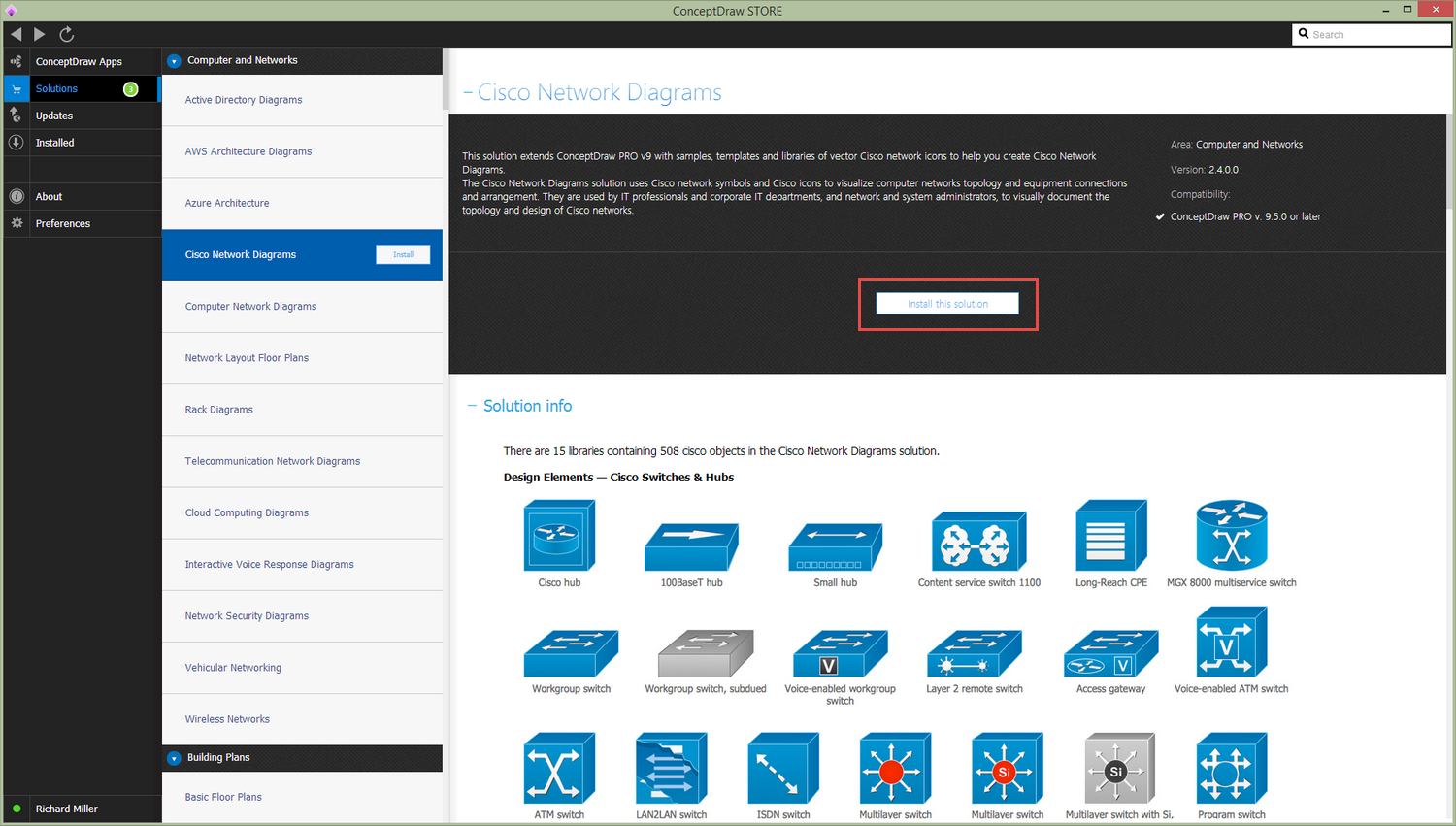1456x826 pixels.
Task: Collapse the Cisco Network Diagrams title section
Action: click(468, 93)
